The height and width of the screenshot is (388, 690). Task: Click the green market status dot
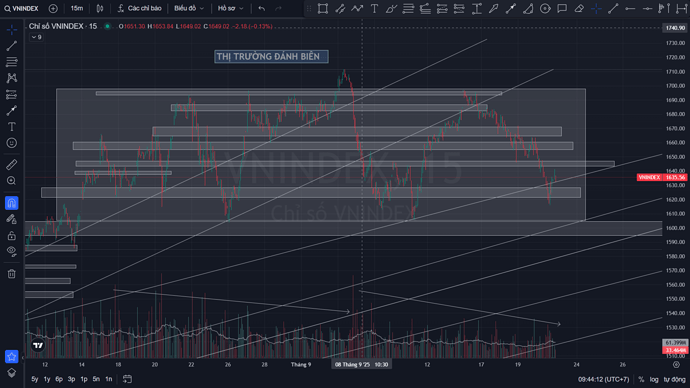tap(107, 26)
